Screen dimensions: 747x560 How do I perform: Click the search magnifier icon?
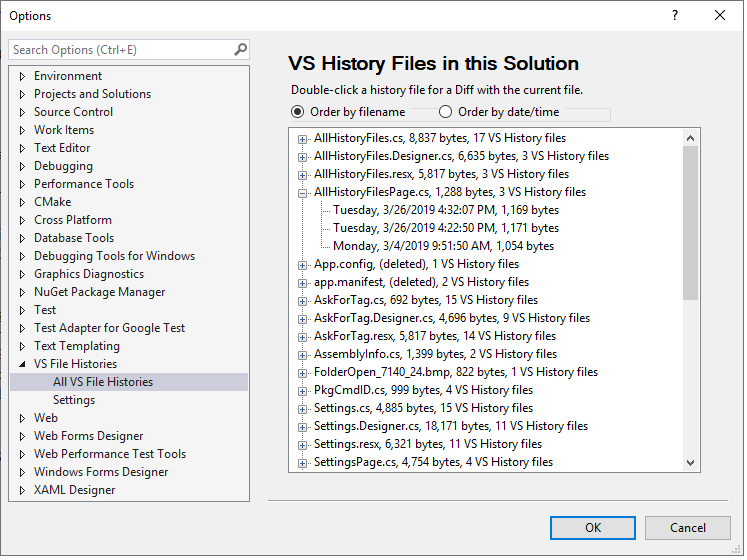[241, 49]
